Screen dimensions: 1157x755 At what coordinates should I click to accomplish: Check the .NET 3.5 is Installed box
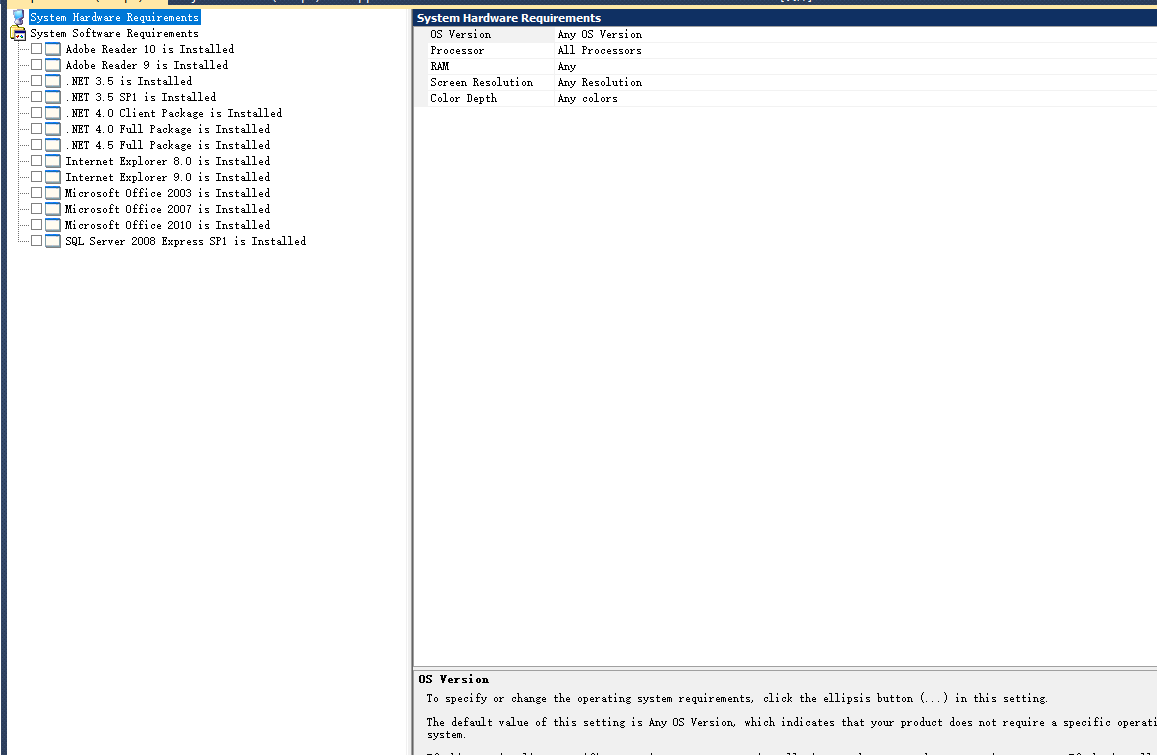coord(36,80)
